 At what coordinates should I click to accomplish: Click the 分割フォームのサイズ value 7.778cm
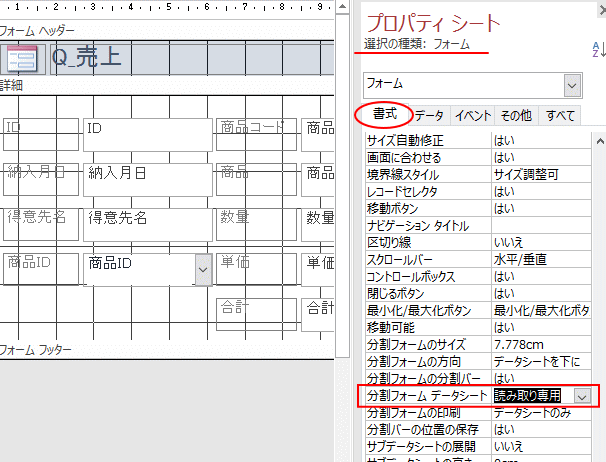pyautogui.click(x=541, y=344)
